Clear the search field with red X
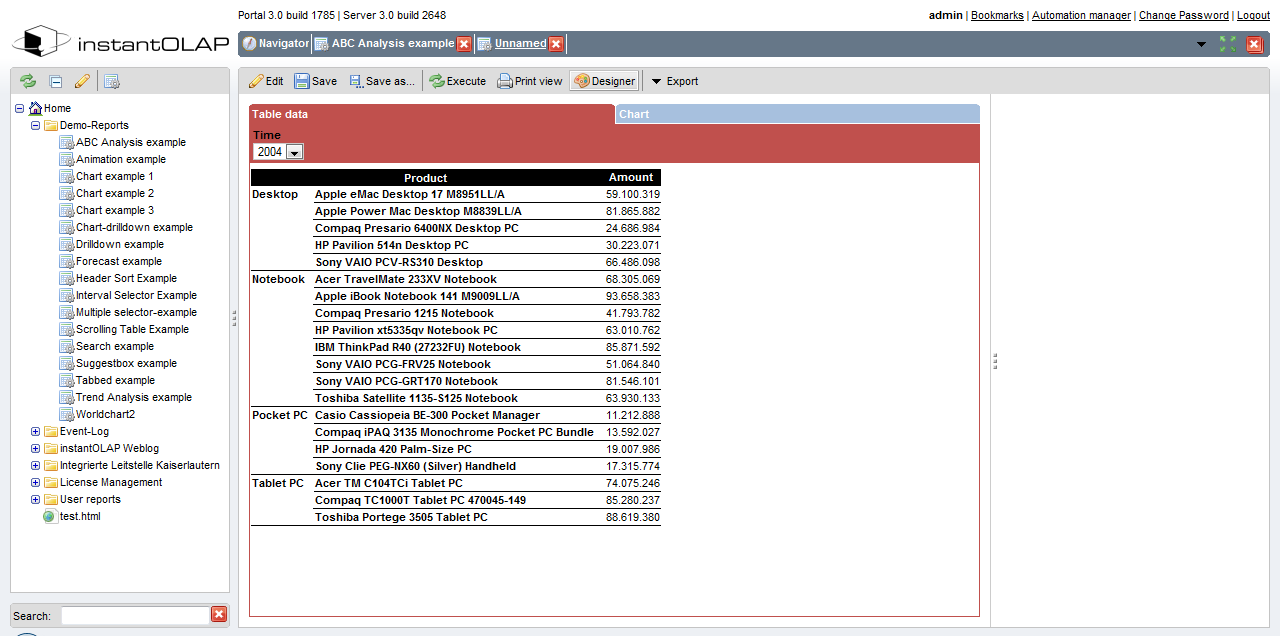 (x=219, y=614)
